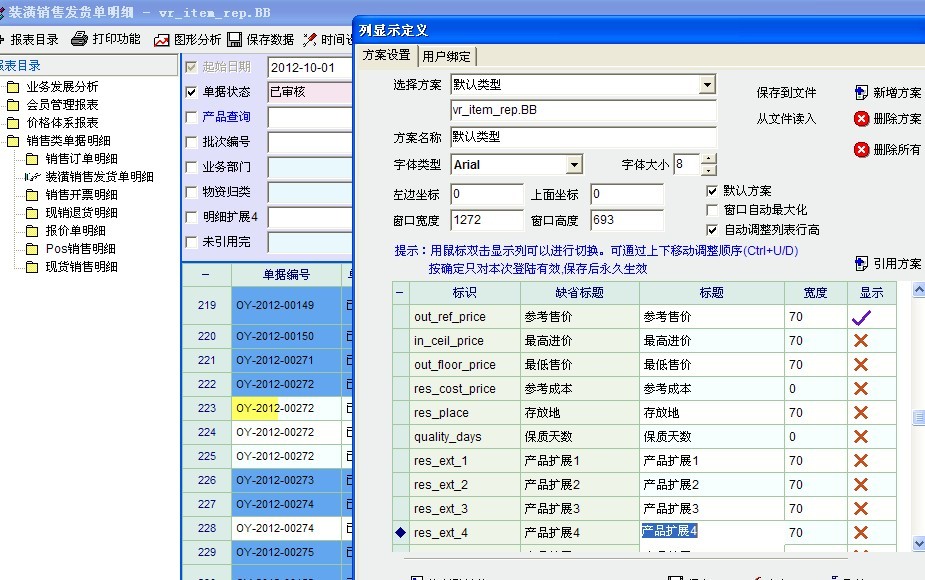
Task: Select the 方案设置 tab
Action: (x=386, y=55)
